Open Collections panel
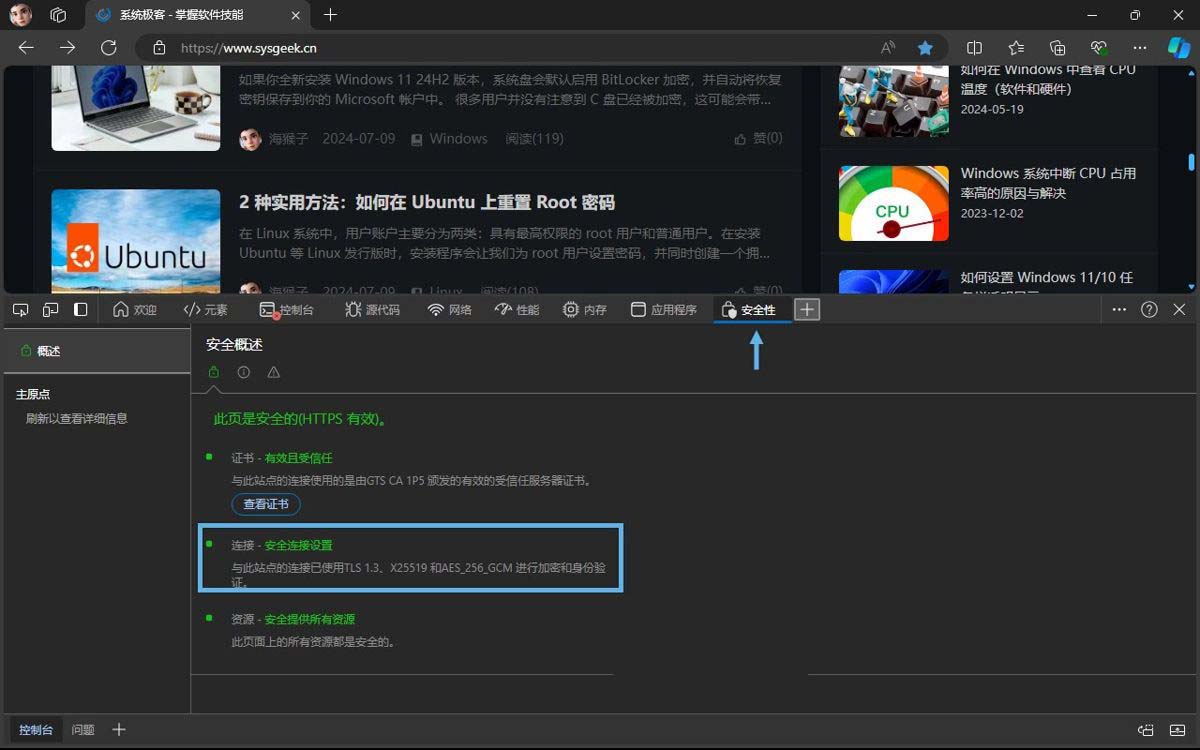Viewport: 1200px width, 750px height. click(1058, 48)
